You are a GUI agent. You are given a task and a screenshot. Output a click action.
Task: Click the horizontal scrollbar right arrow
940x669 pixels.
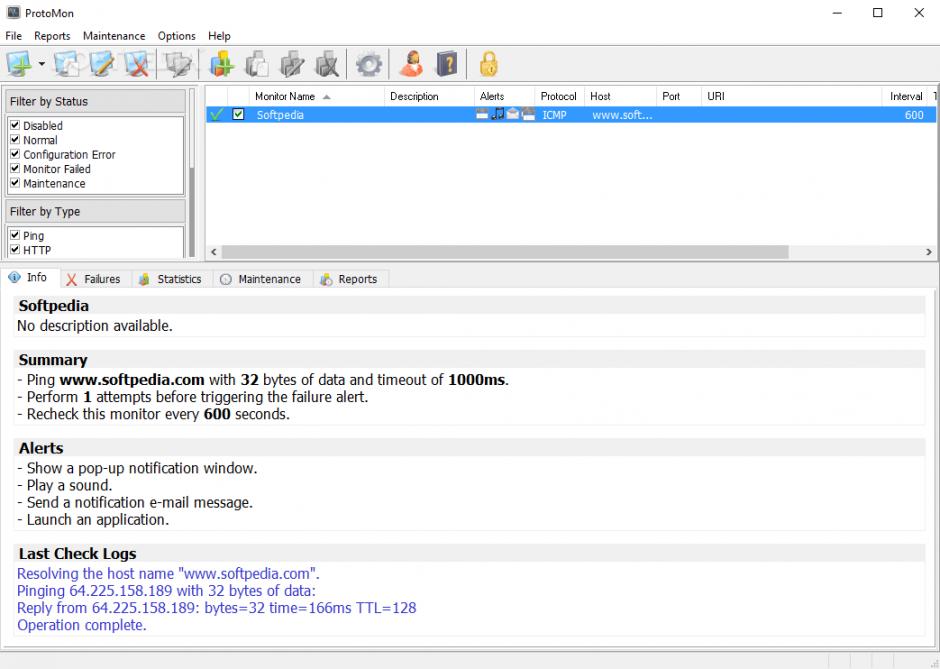pyautogui.click(x=929, y=252)
